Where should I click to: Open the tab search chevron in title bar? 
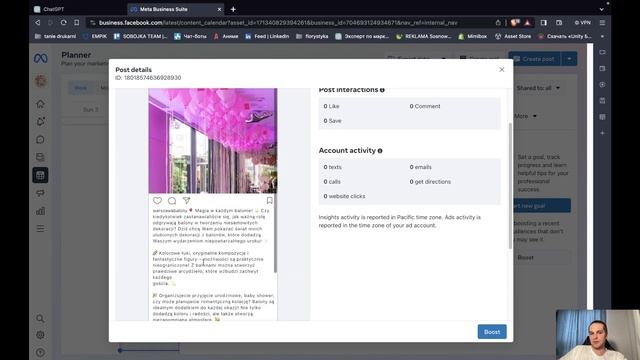[601, 9]
